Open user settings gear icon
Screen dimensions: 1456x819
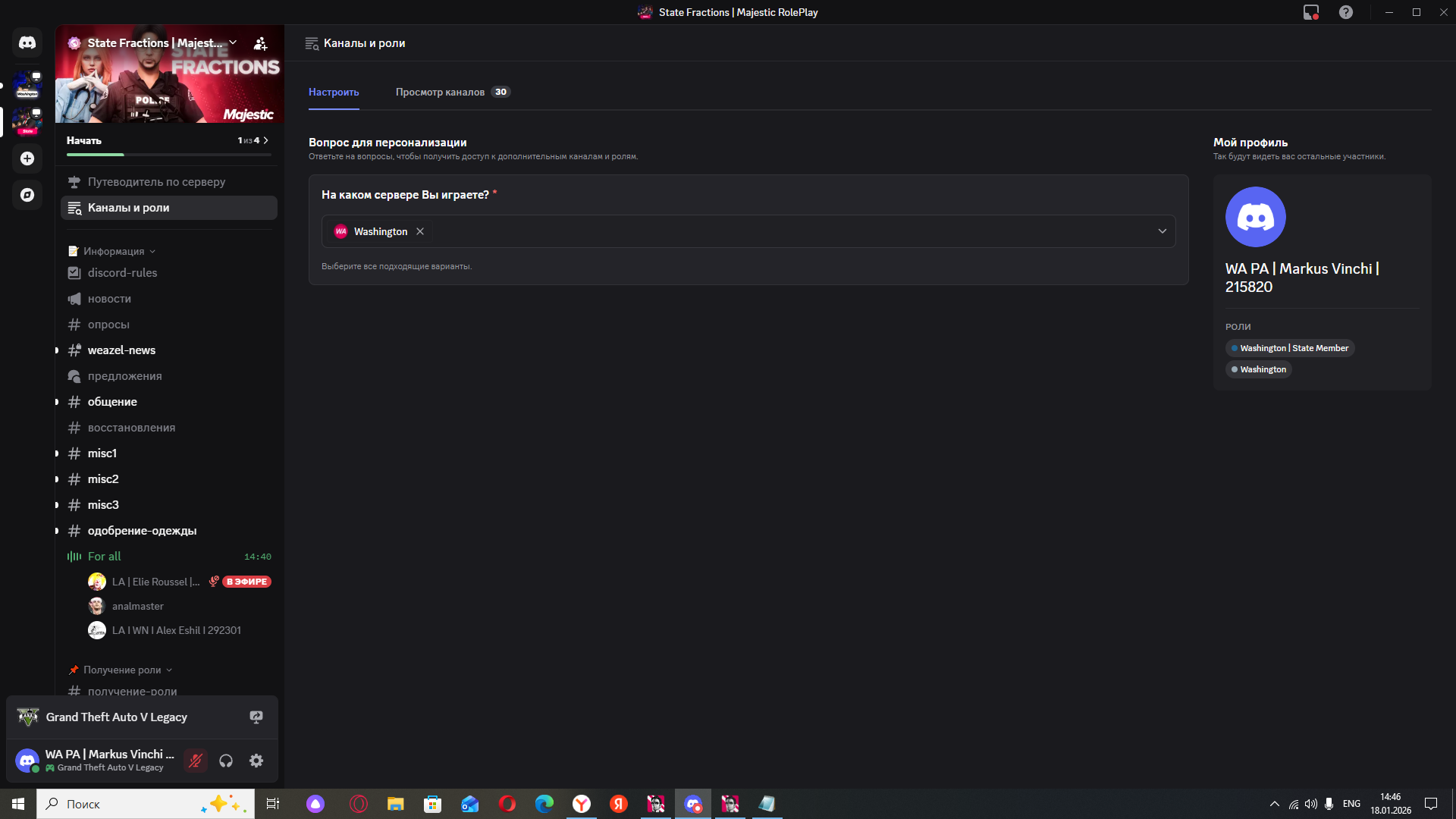[256, 761]
